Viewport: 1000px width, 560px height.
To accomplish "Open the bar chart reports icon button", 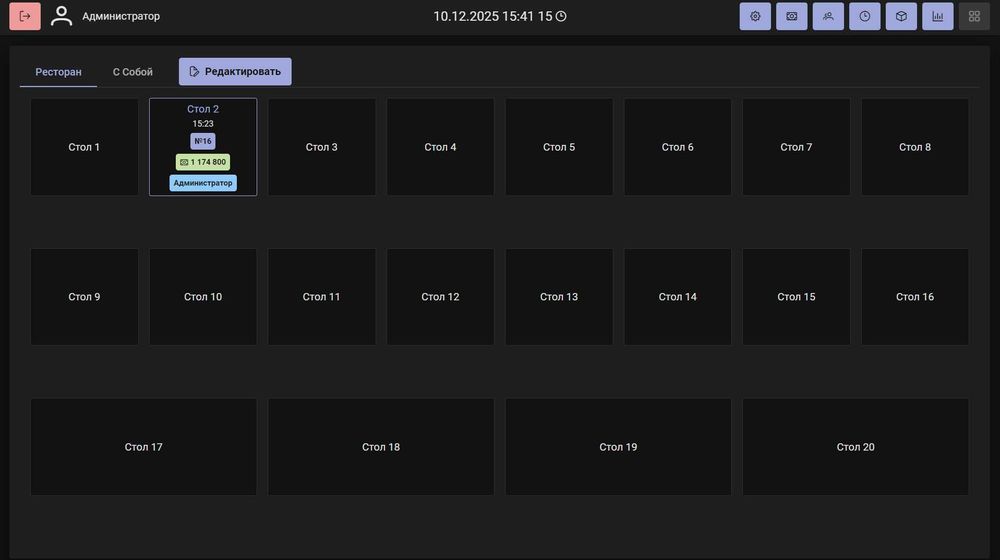I will pyautogui.click(x=938, y=16).
